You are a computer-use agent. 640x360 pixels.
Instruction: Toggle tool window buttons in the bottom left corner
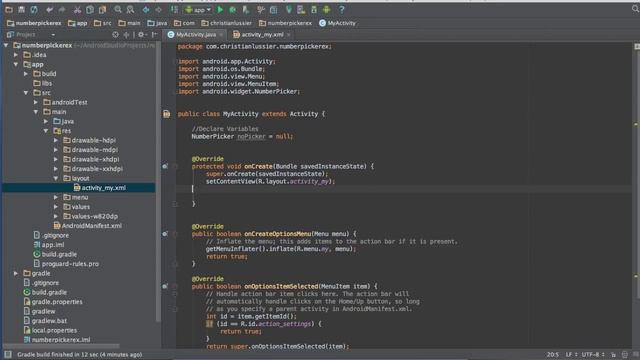pos(8,354)
